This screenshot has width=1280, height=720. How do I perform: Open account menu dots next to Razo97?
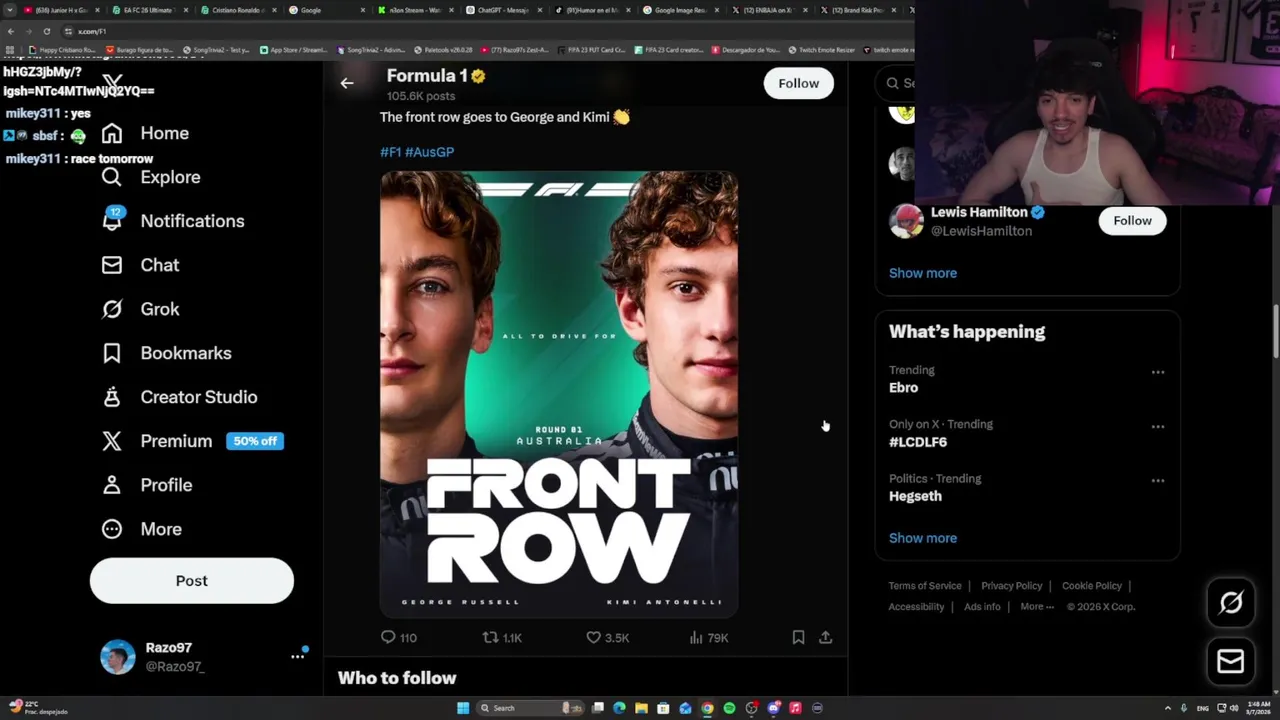coord(297,656)
